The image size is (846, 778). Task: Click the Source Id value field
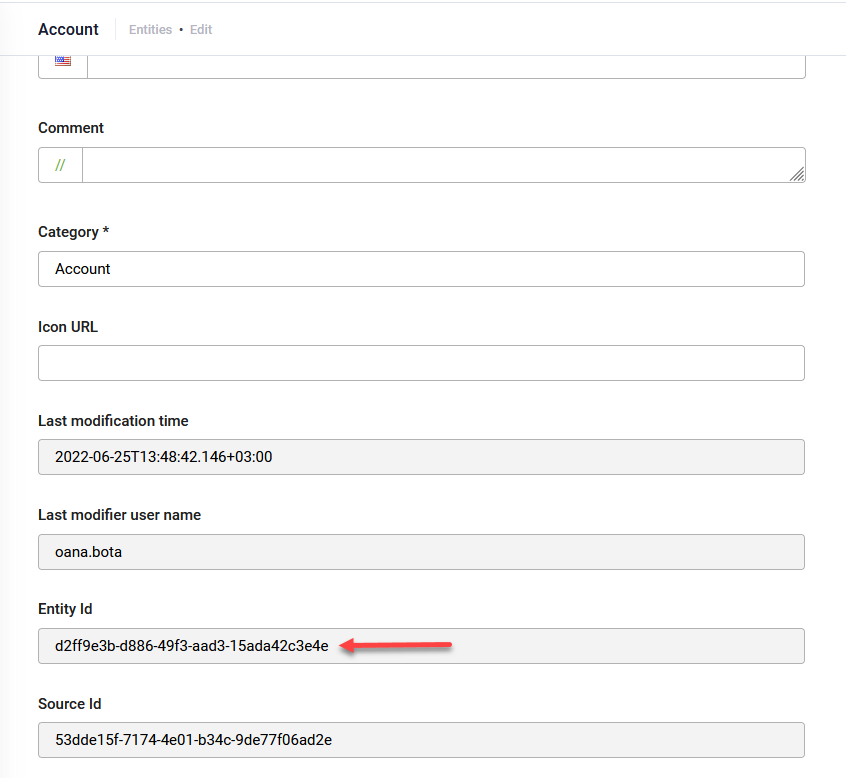pos(421,740)
